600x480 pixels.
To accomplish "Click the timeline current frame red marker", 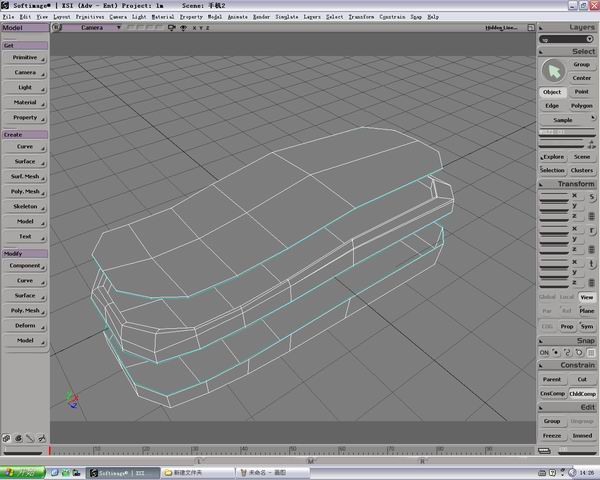I will [49, 451].
